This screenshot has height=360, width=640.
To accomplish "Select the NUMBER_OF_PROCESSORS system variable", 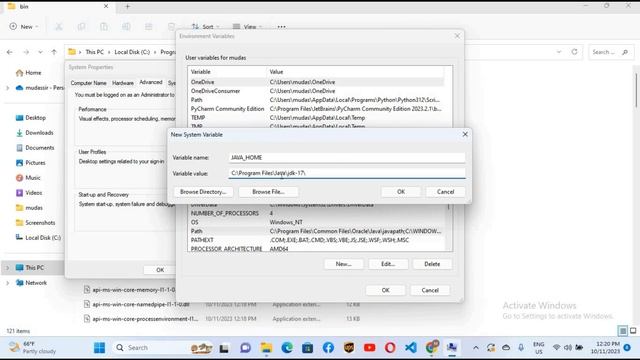I will [x=317, y=213].
